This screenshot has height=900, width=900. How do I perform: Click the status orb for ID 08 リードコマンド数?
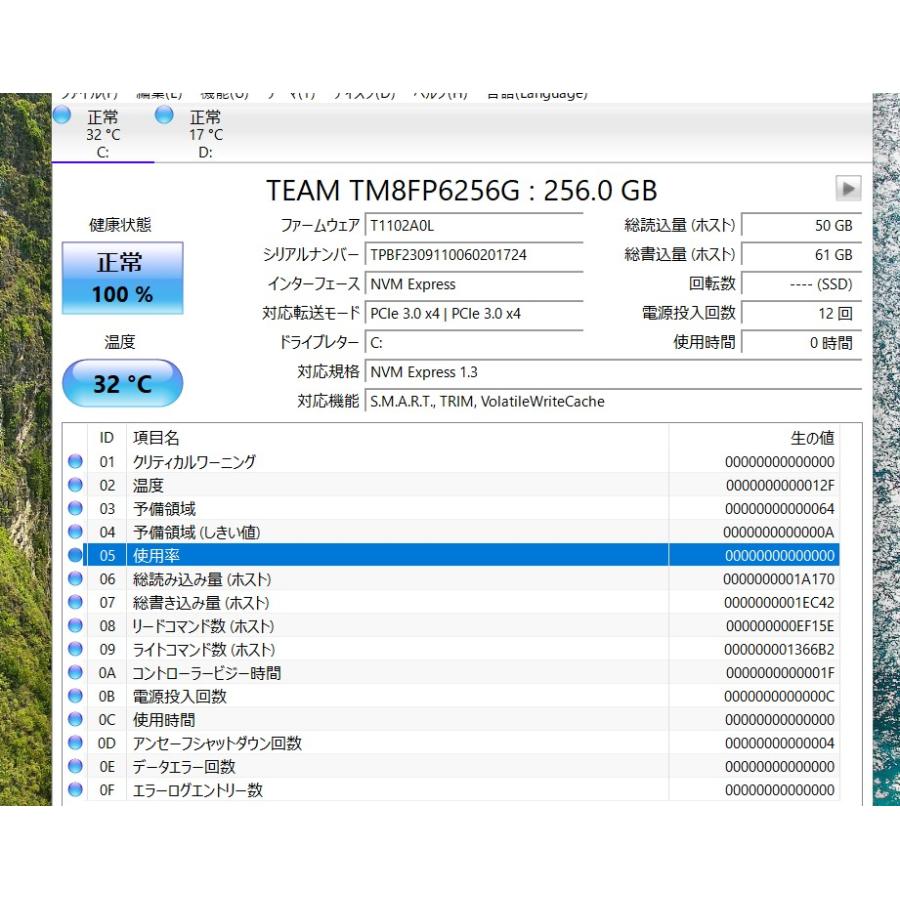(x=75, y=626)
